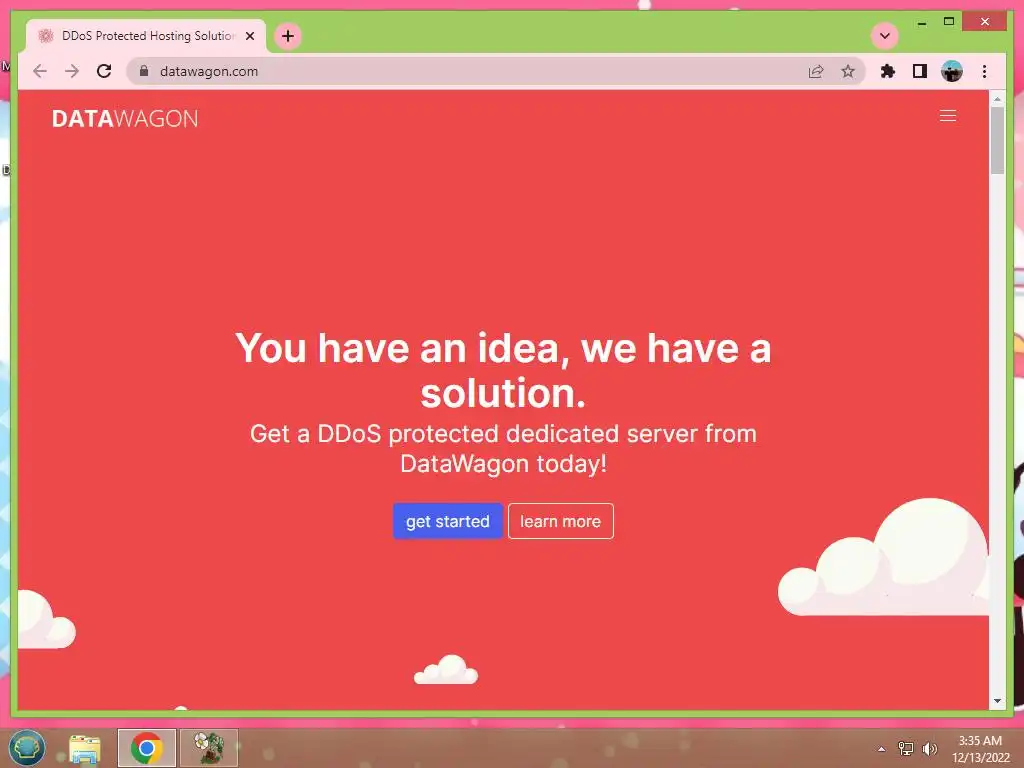Click the DATAWAGON logo
This screenshot has height=768, width=1024.
pos(125,119)
